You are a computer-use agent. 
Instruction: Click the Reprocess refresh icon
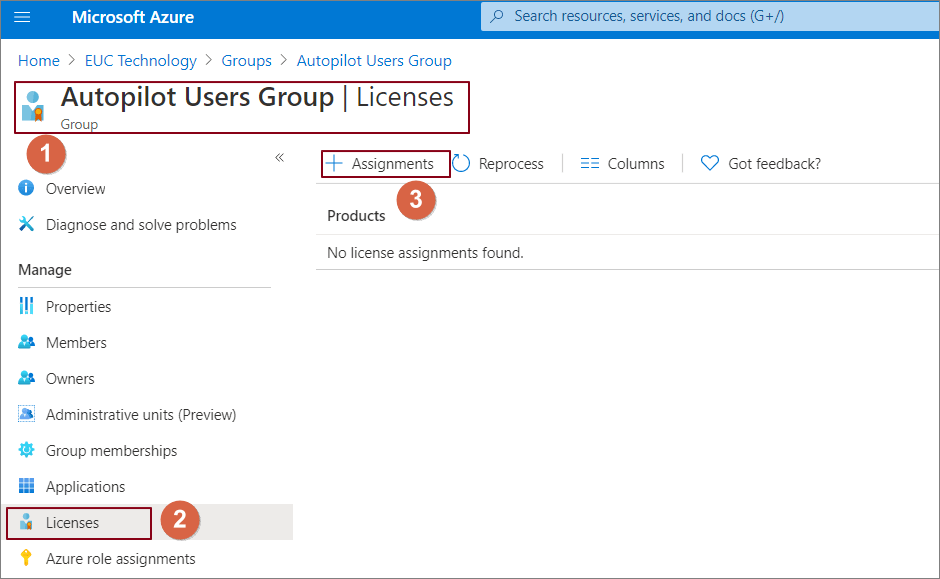(x=461, y=163)
